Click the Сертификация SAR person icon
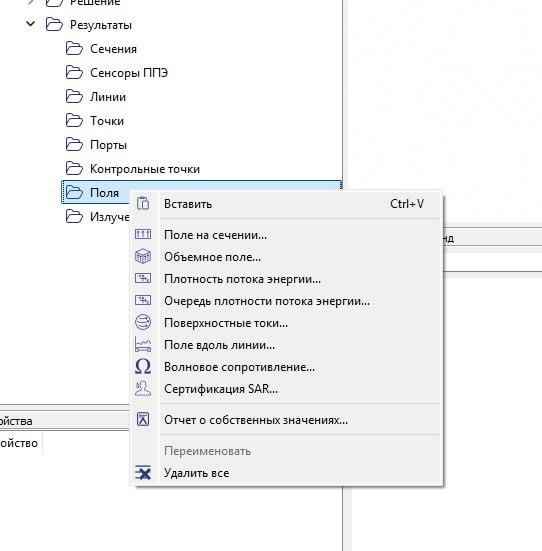Viewport: 542px width, 551px height. click(x=143, y=388)
